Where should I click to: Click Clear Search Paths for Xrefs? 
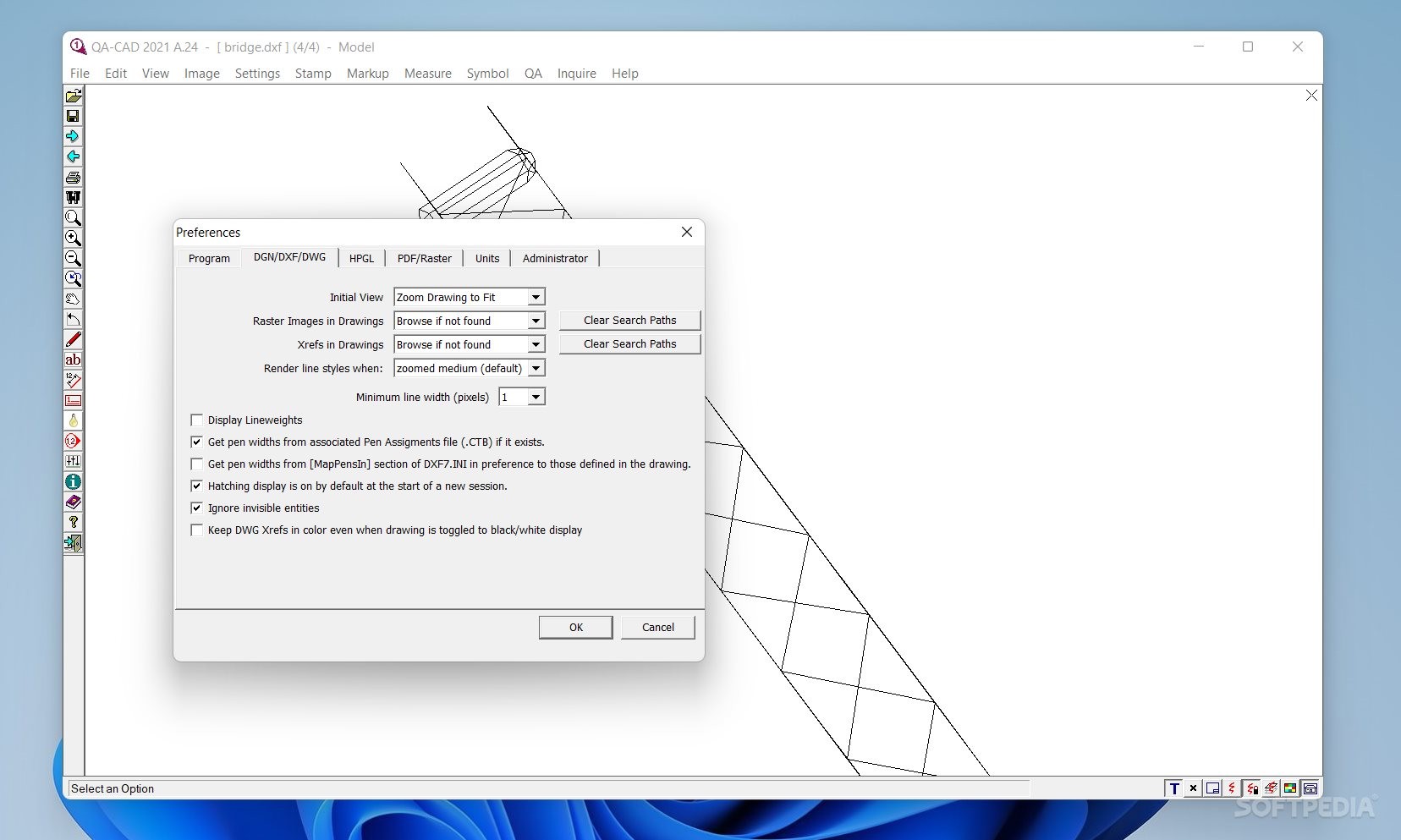click(x=629, y=343)
